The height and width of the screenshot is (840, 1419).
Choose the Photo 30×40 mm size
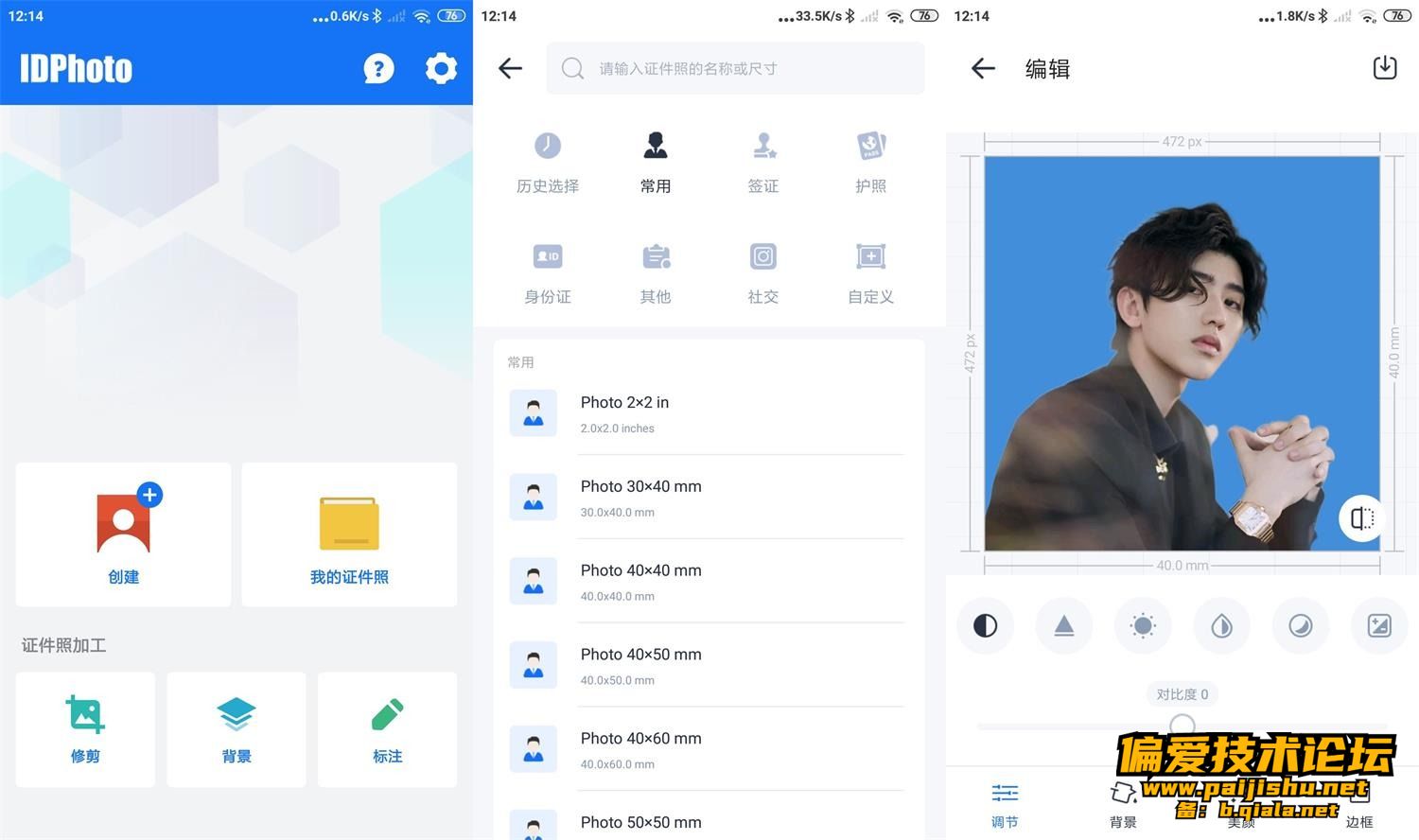pos(709,498)
